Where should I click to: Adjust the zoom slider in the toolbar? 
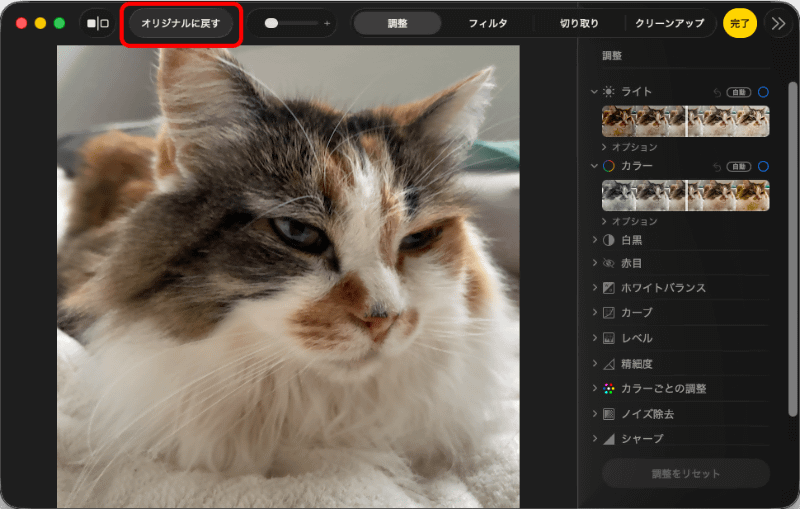pos(291,23)
